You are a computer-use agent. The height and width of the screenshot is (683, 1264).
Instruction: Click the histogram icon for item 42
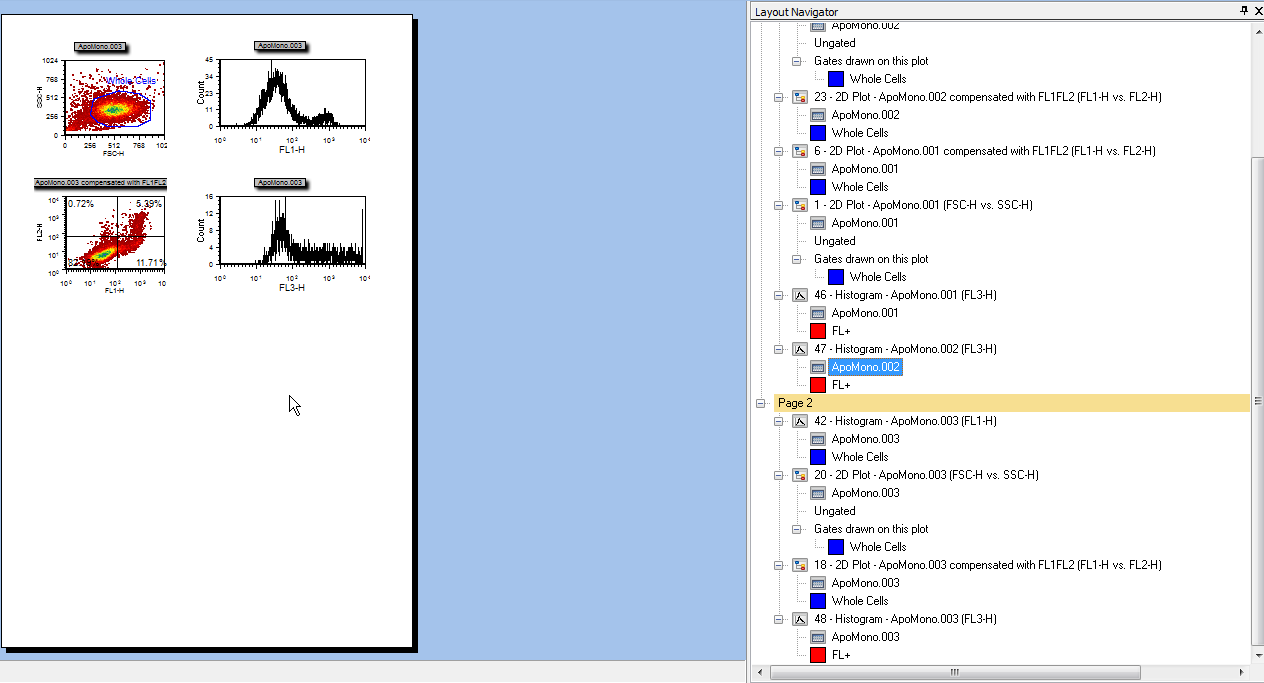point(799,421)
